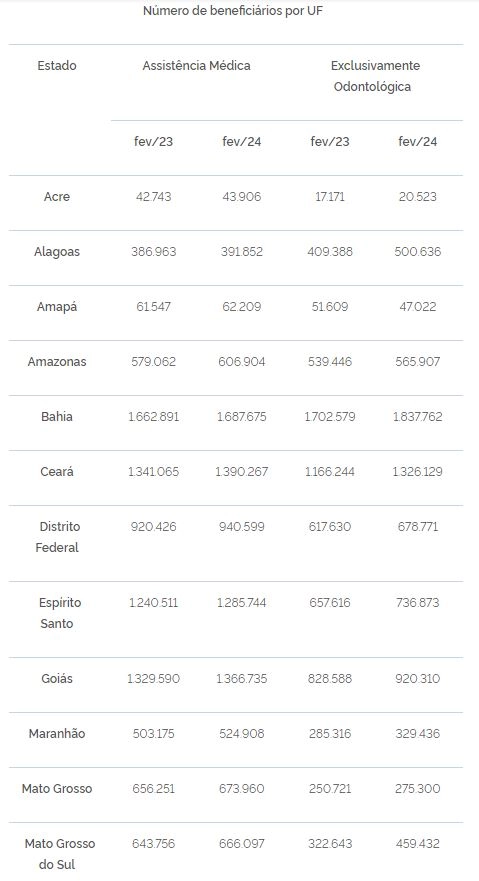
Task: Select the 'Bahia' row label
Action: (57, 417)
